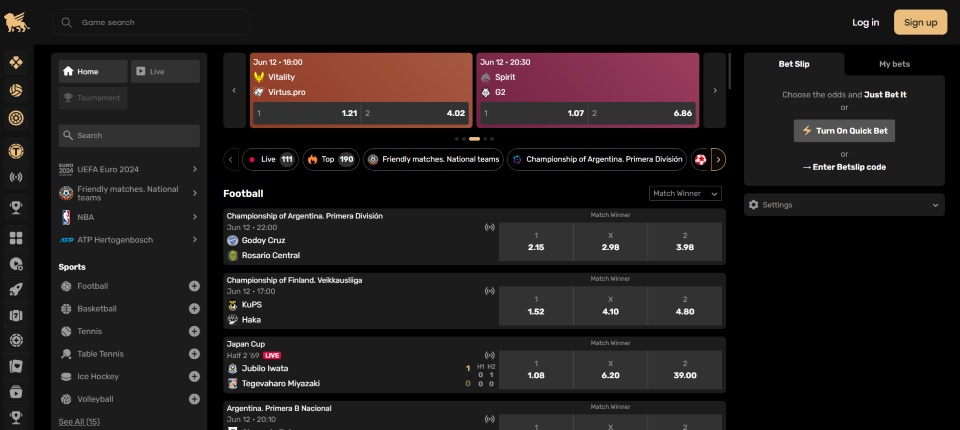Click the Ice Hockey puck icon

coord(66,377)
